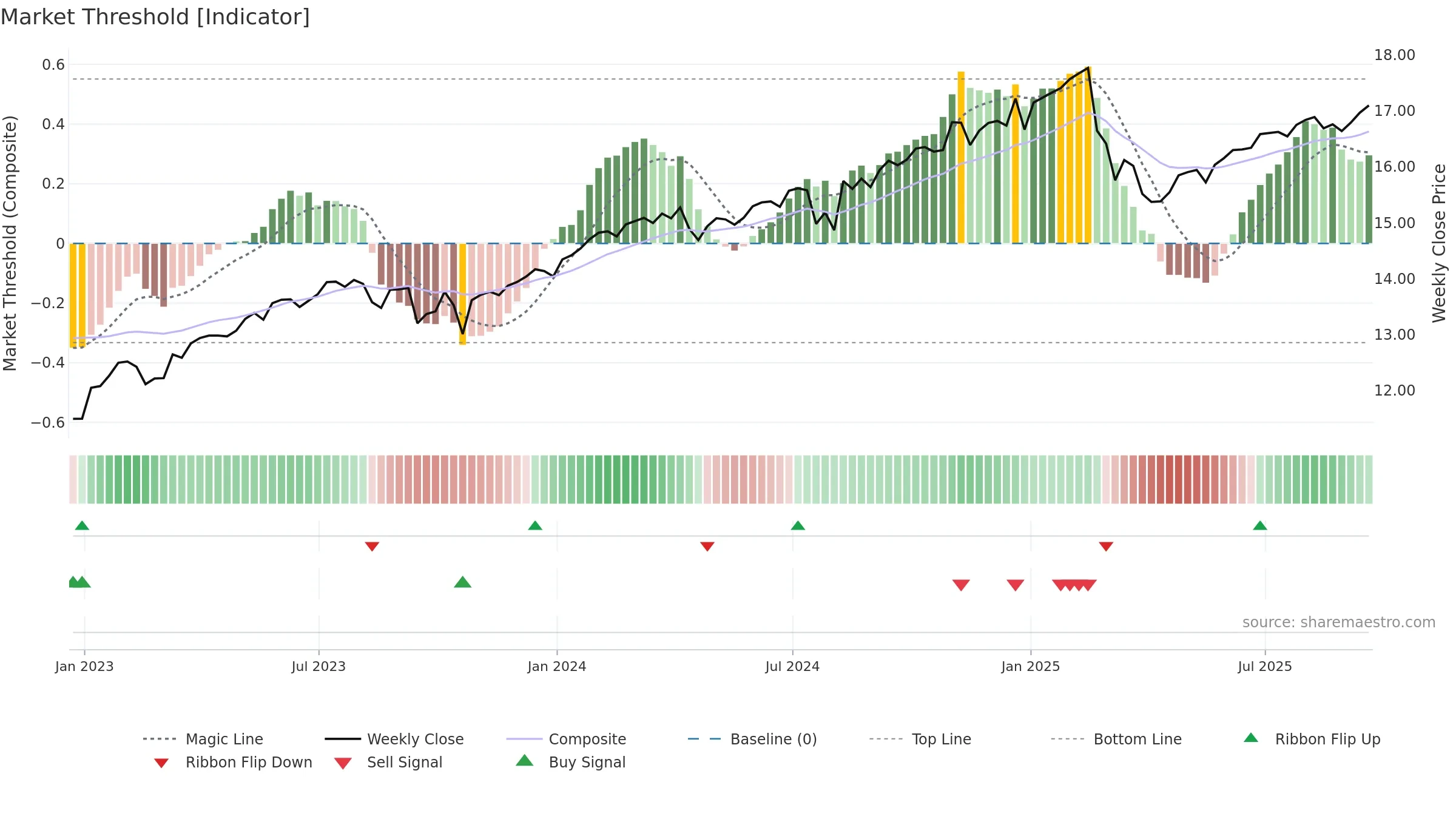Click the Weekly Close Price axis title

point(1439,243)
